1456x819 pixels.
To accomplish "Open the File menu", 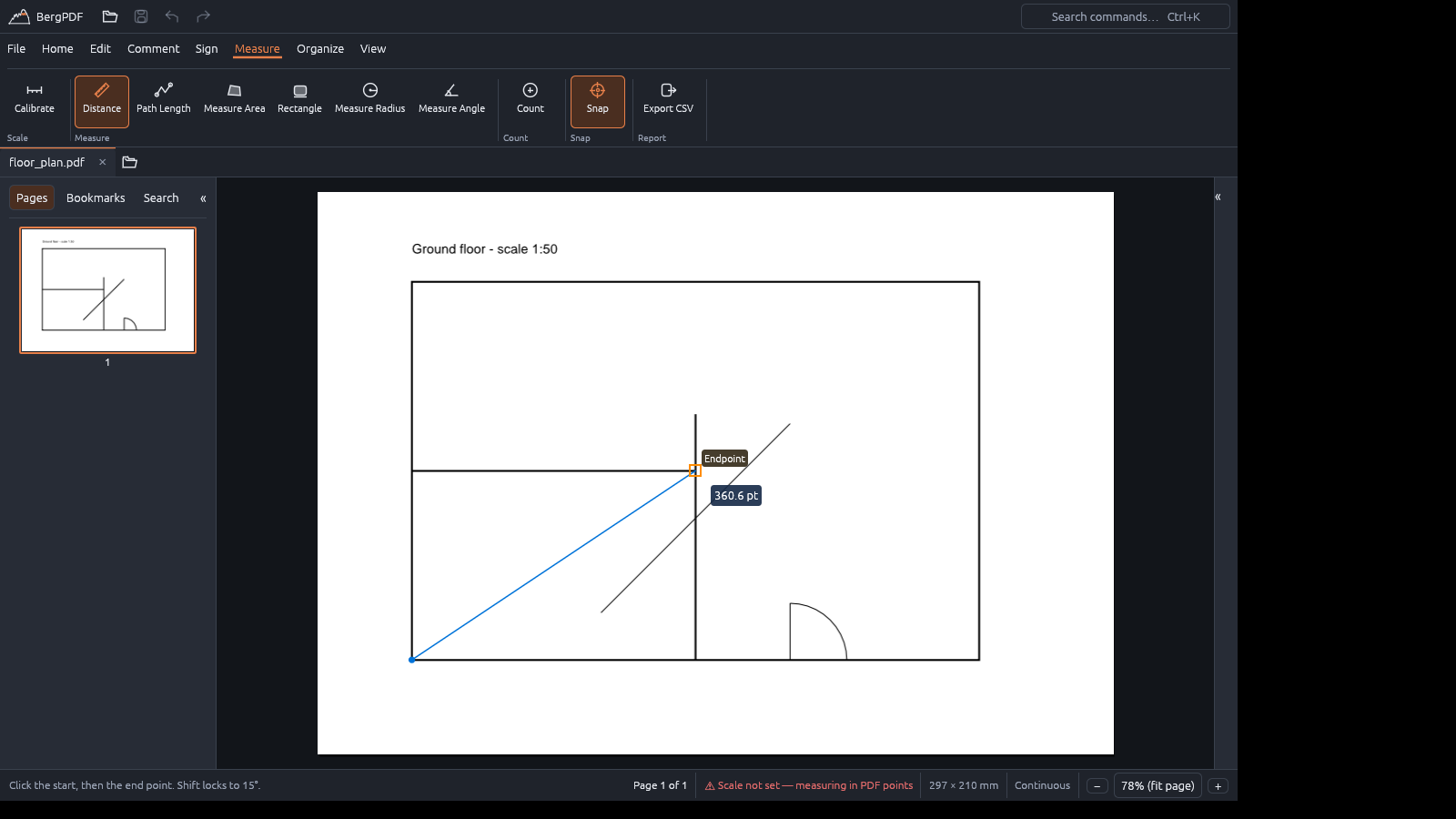I will click(16, 49).
